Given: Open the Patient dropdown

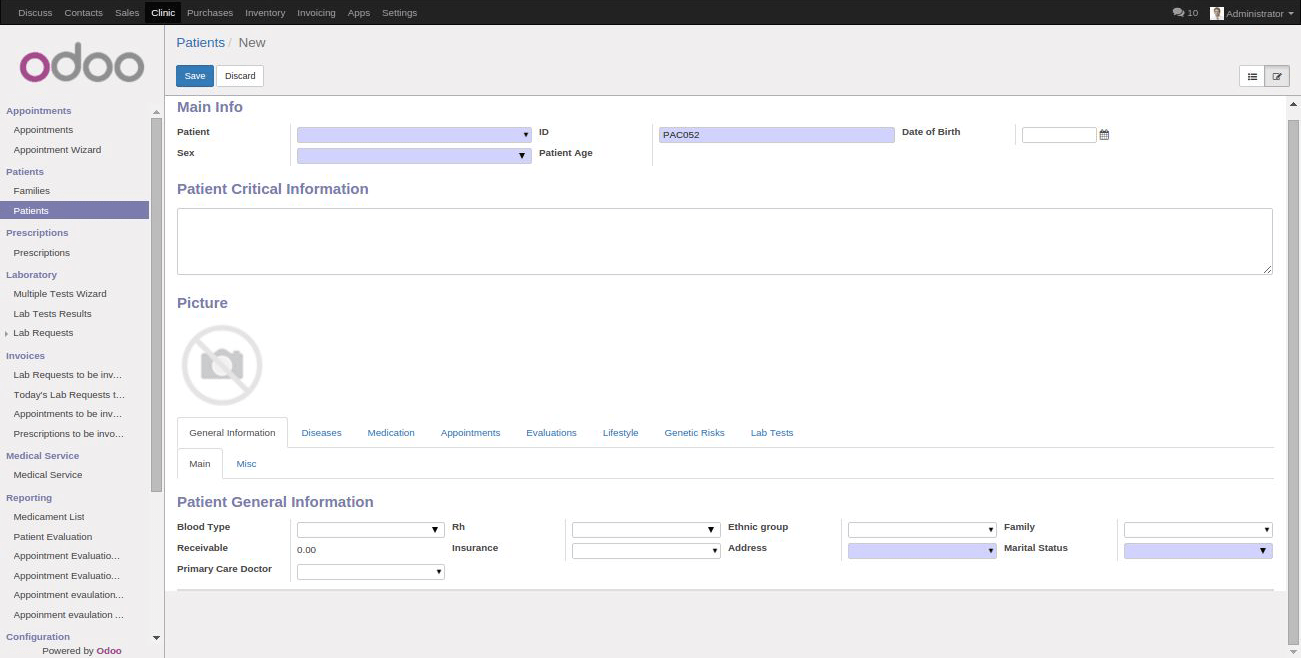Looking at the screenshot, I should tap(414, 135).
